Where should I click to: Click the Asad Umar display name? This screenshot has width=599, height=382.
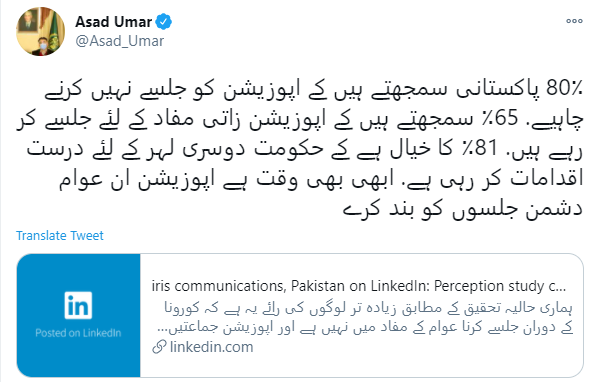[113, 22]
